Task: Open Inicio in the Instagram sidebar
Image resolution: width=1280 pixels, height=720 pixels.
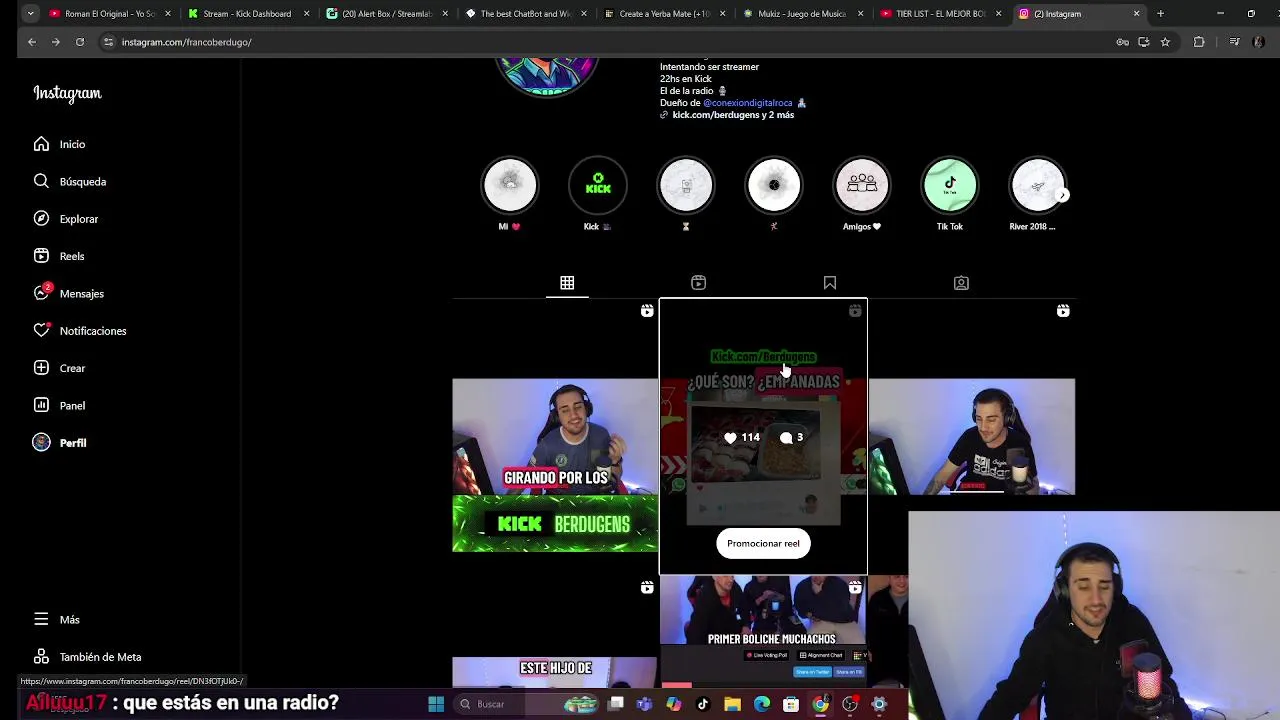Action: click(x=59, y=144)
